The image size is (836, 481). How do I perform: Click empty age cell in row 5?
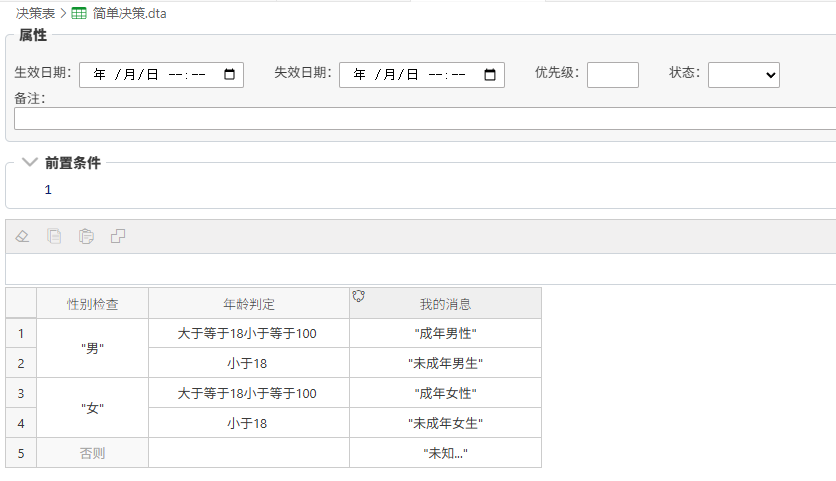point(248,453)
